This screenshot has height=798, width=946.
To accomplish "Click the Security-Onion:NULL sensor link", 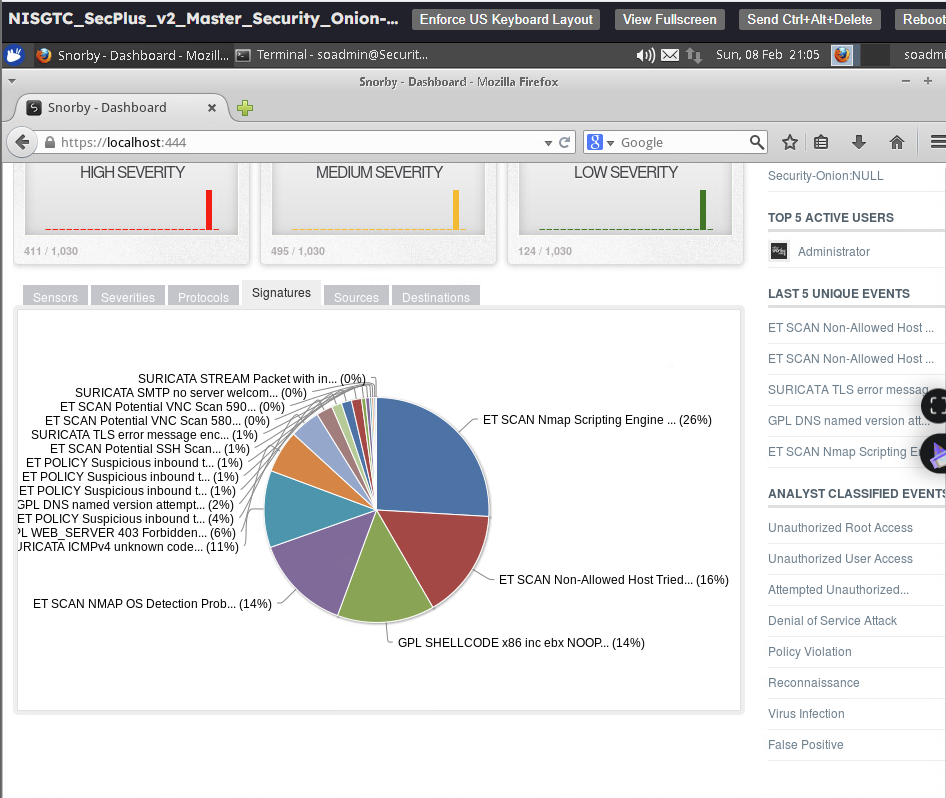I will [x=825, y=176].
